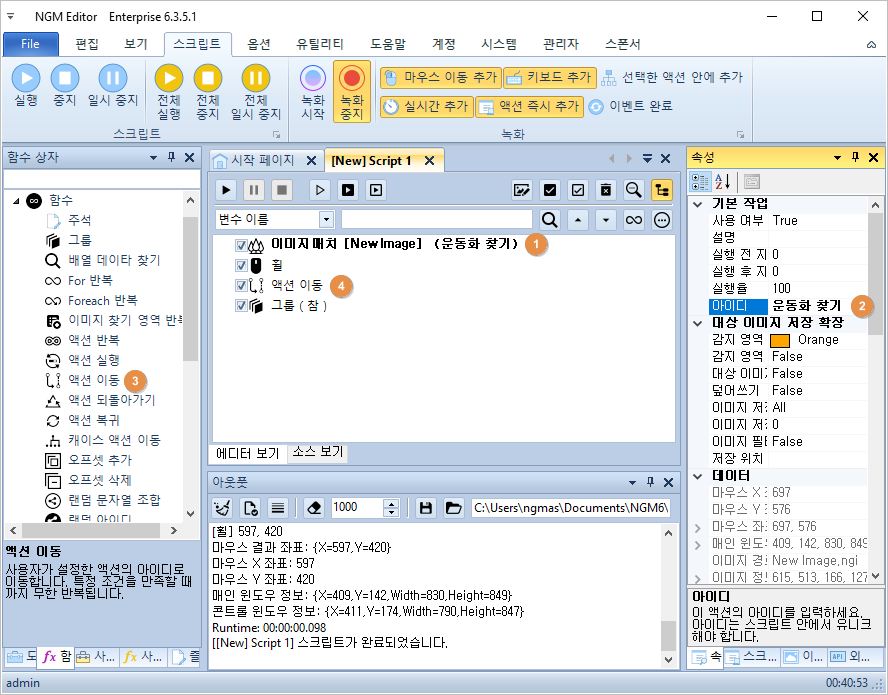Switch to the 시작 페이지 document tab
Viewport: 888px width, 695px height.
pos(262,160)
